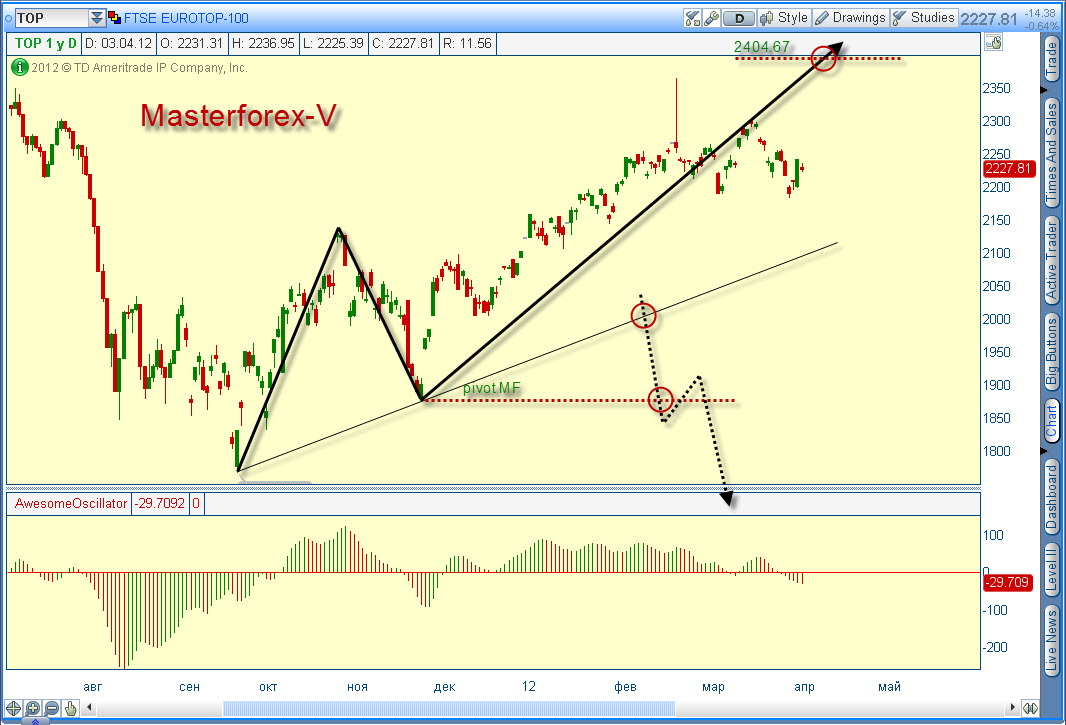The image size is (1066, 725).
Task: Click the R: 11.56 range value
Action: [x=467, y=44]
